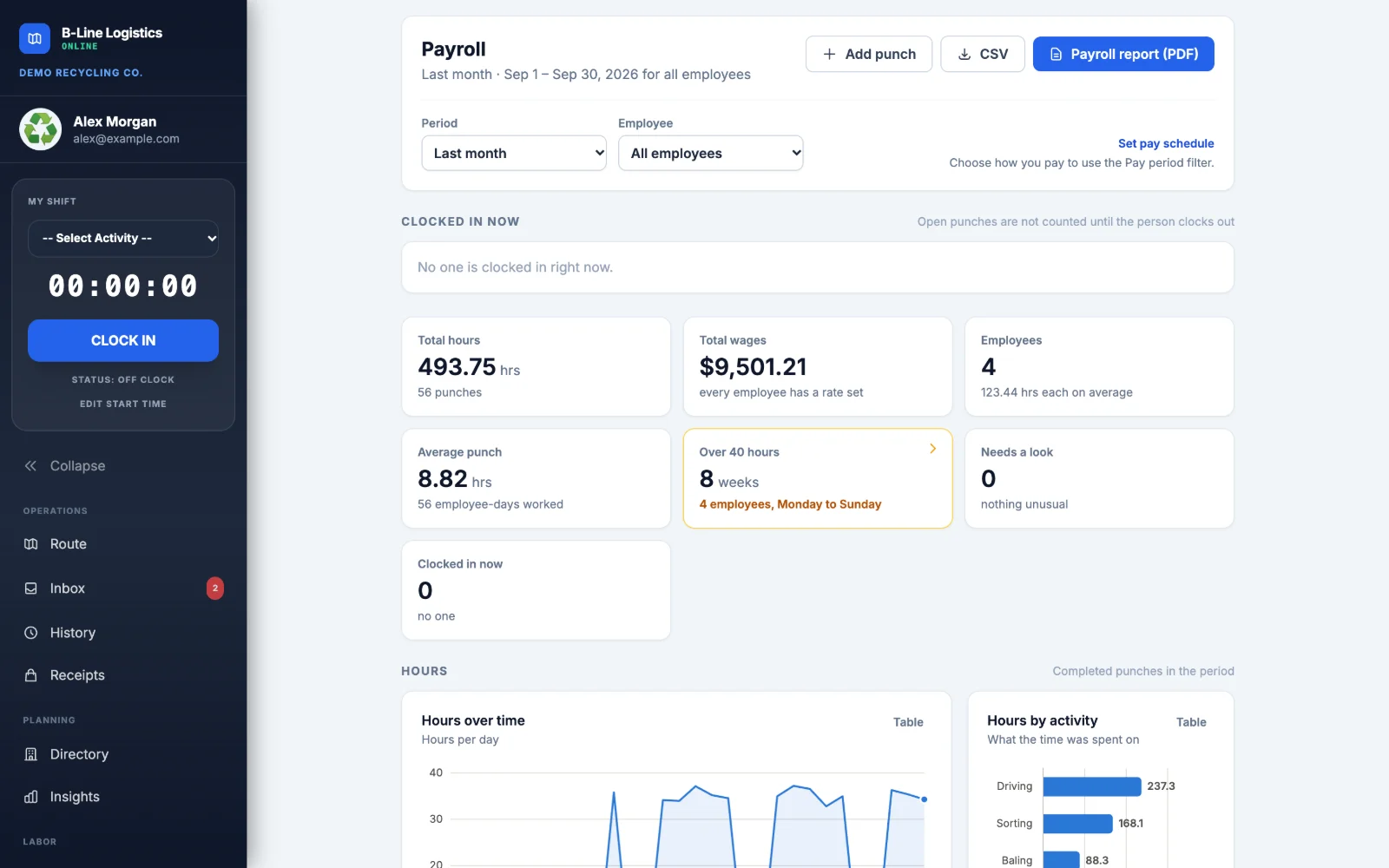Click the Inbox tray icon
This screenshot has height=868, width=1389.
click(31, 589)
